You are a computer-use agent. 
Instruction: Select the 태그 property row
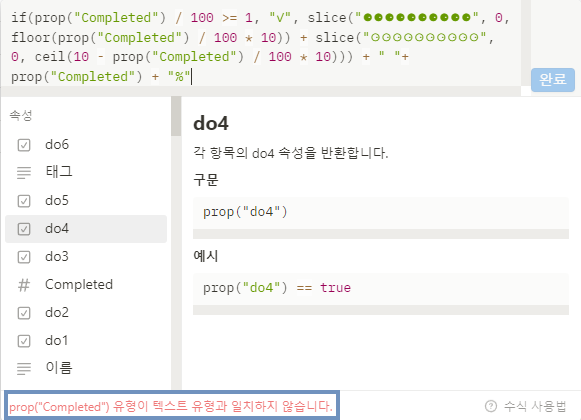[86, 172]
